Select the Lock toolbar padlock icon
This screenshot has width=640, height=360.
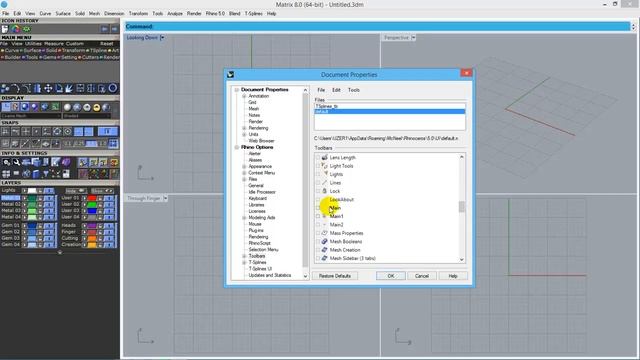(x=324, y=191)
